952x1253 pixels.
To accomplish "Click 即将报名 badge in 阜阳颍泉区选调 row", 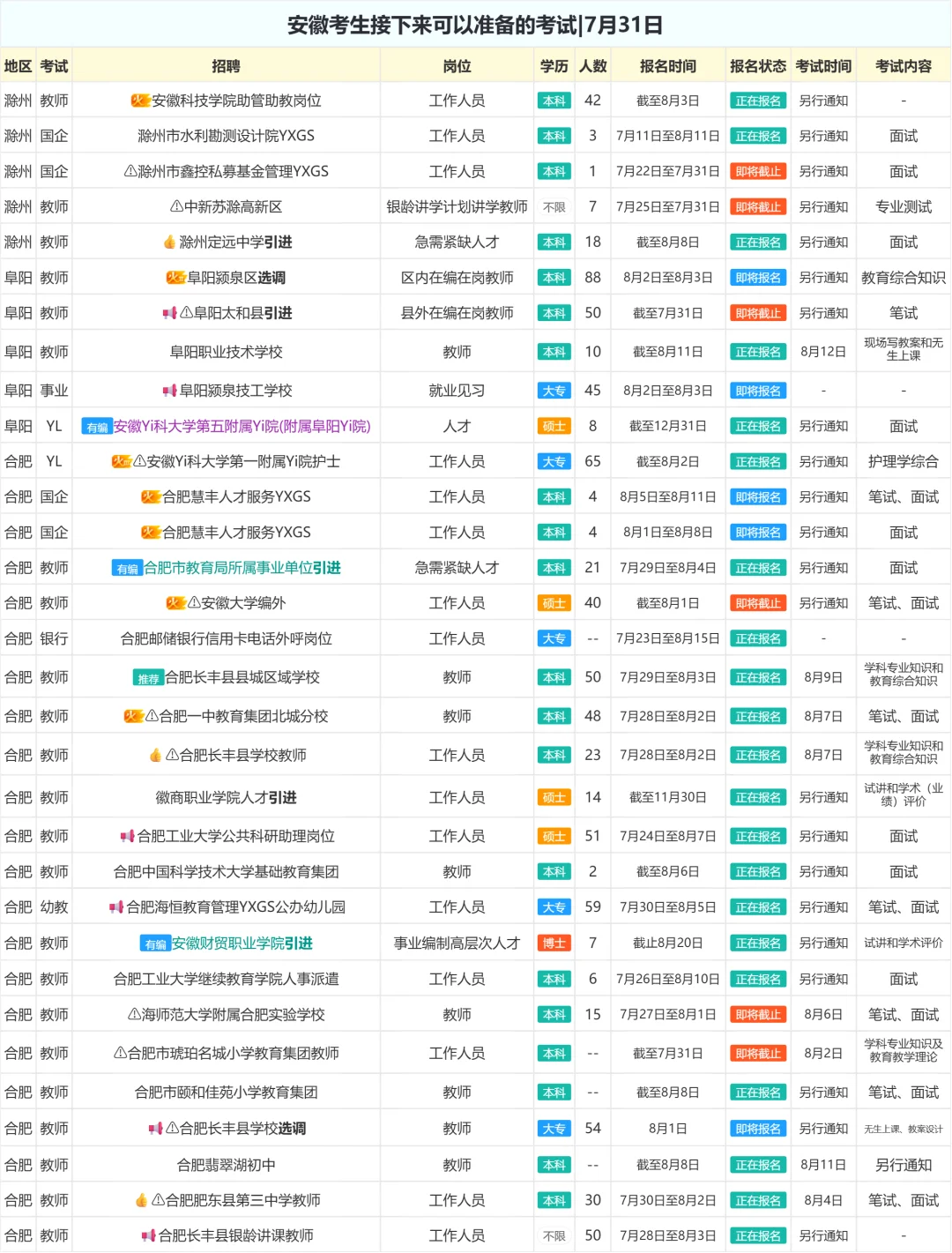I will point(758,278).
